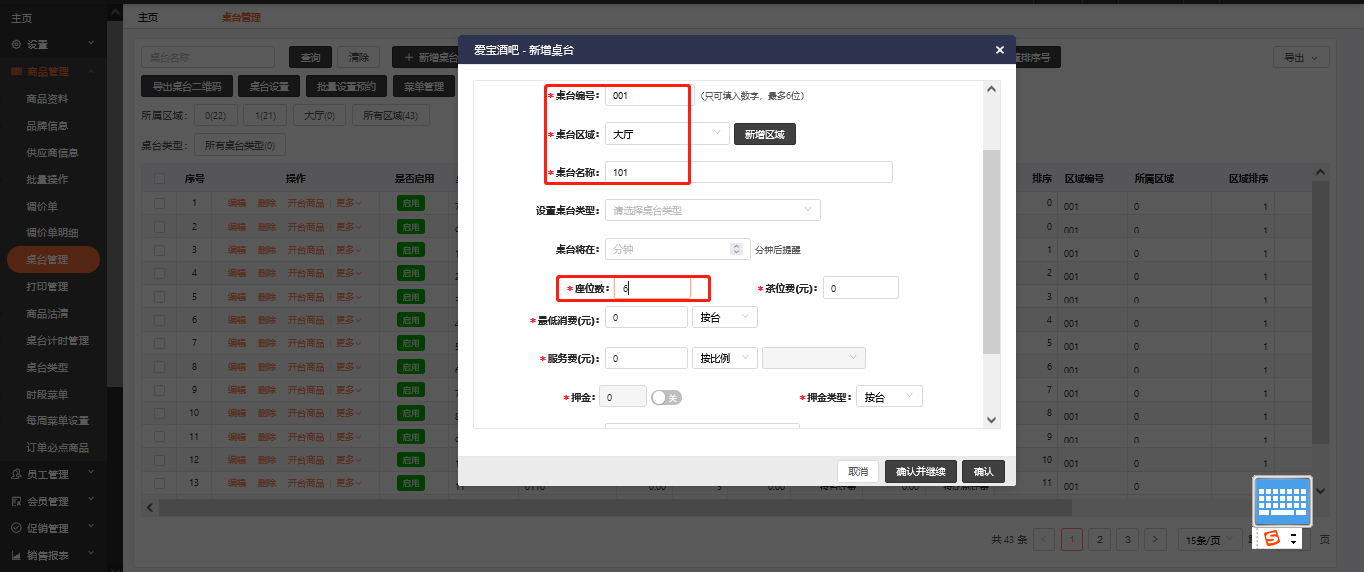
Task: Click 编辑 link on row 4
Action: click(x=237, y=273)
